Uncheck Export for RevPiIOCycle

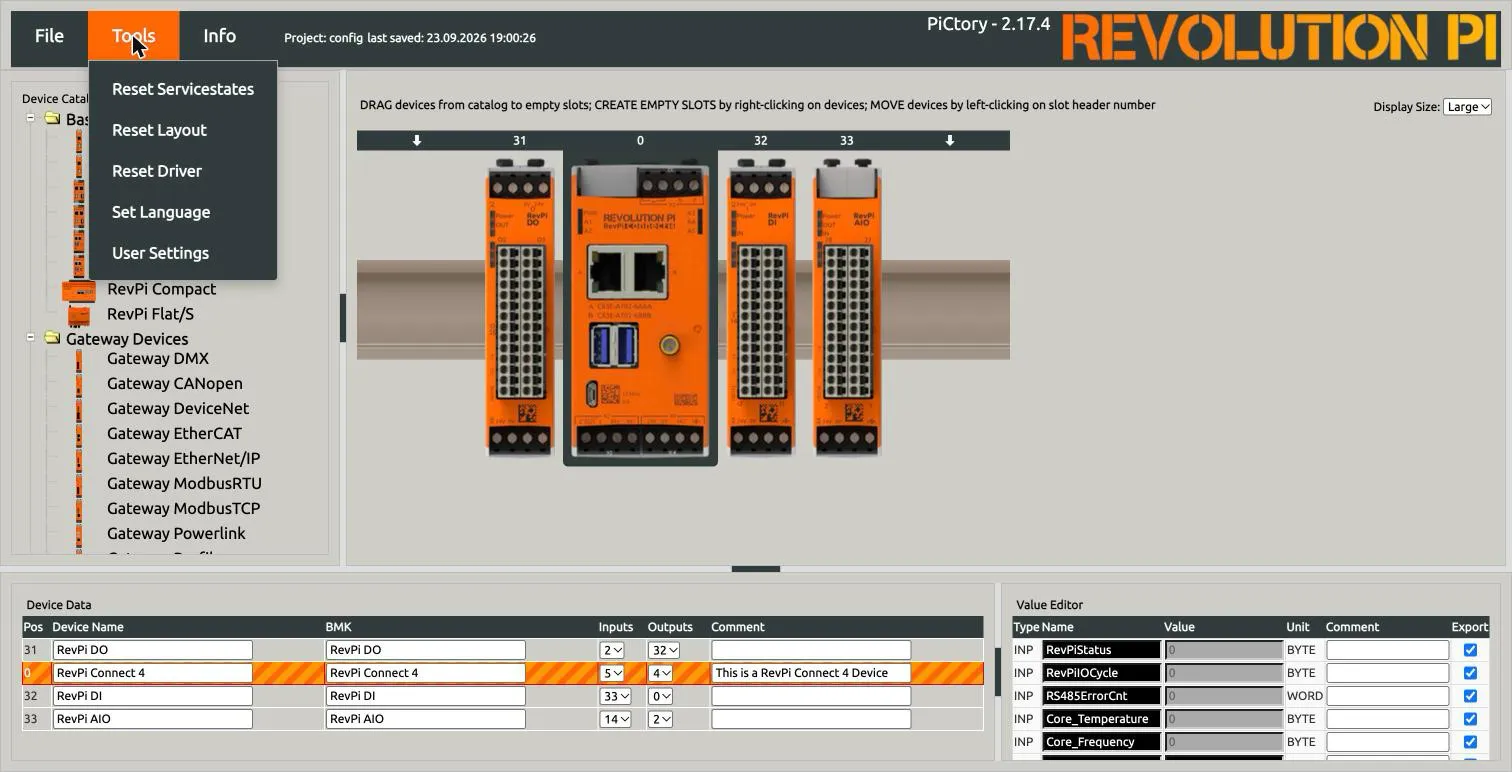point(1470,673)
